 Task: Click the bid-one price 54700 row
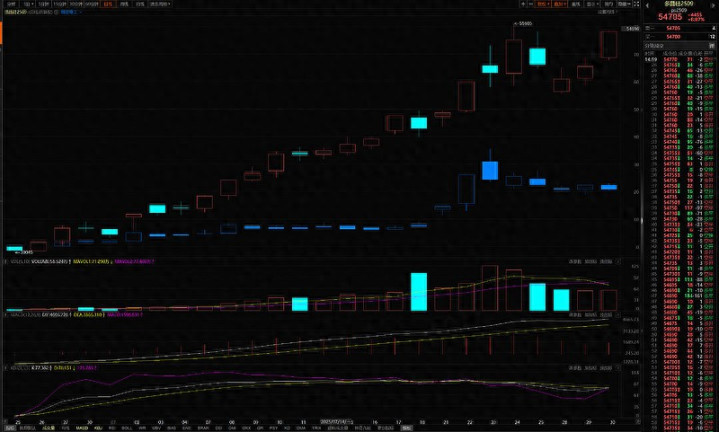click(680, 37)
